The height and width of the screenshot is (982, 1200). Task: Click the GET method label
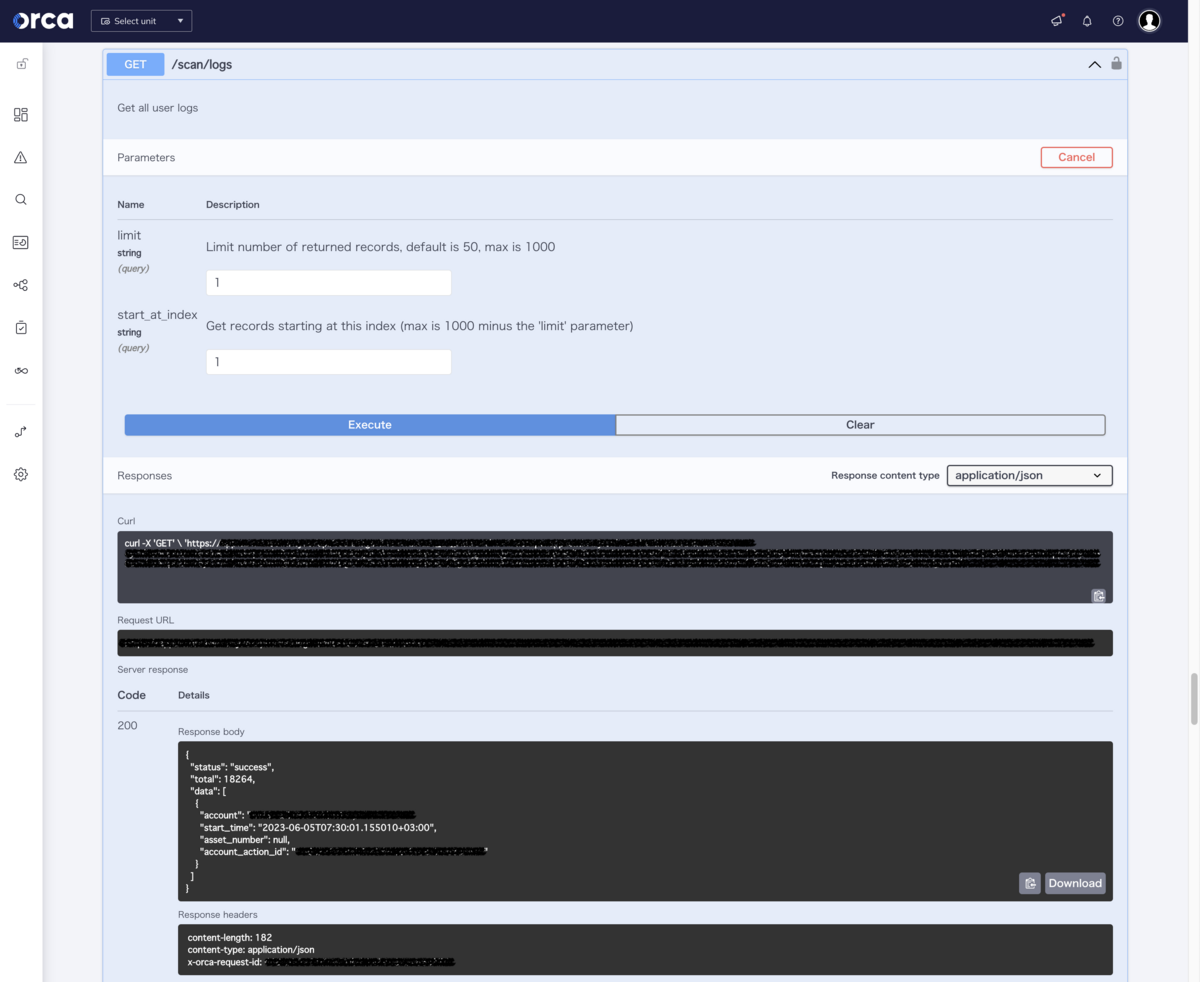pos(135,64)
